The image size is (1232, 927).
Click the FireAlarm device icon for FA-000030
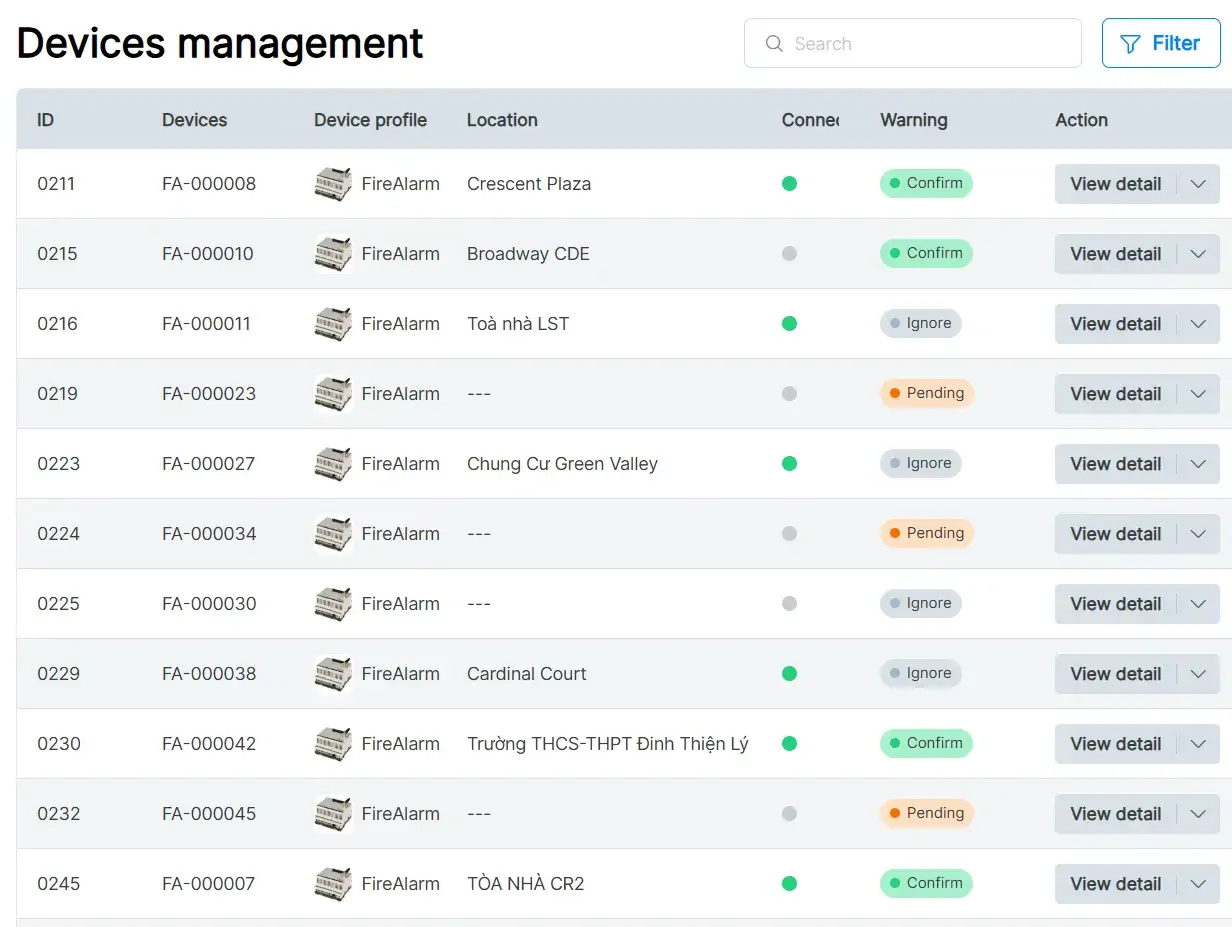[x=333, y=604]
